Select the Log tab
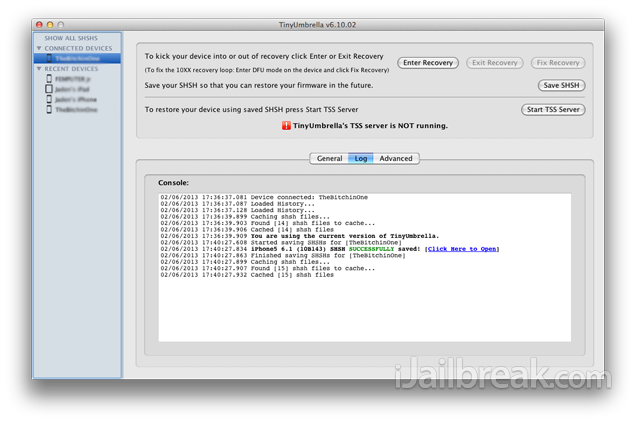The height and width of the screenshot is (422, 634). 361,158
